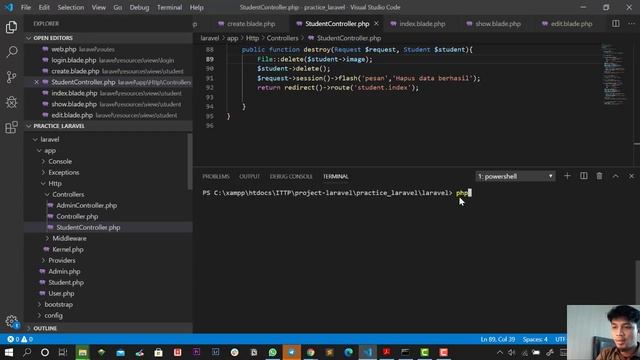Viewport: 640px width, 360px height.
Task: Open AdminController.php in file tree
Action: coord(87,206)
